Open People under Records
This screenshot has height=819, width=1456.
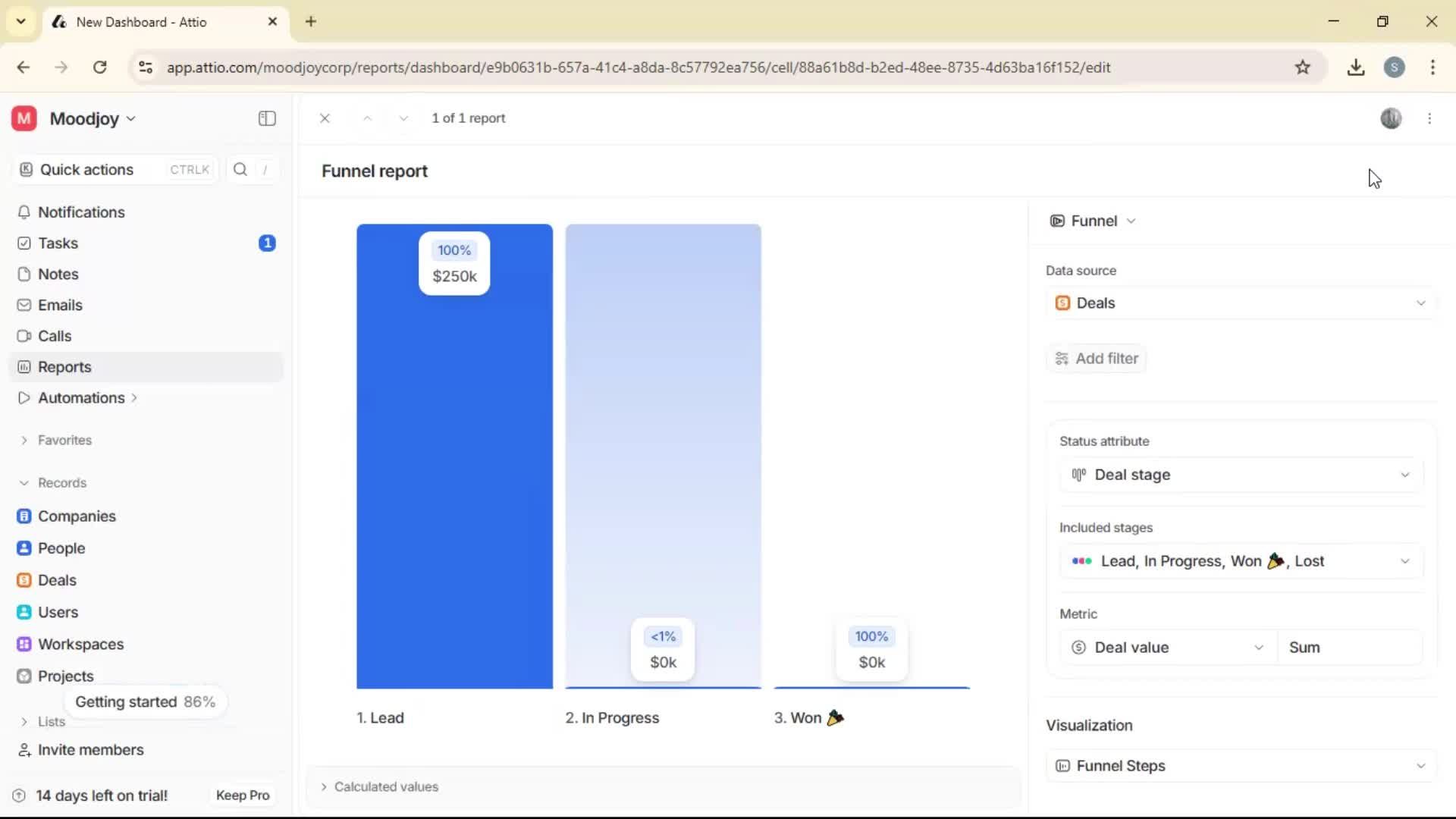point(62,548)
